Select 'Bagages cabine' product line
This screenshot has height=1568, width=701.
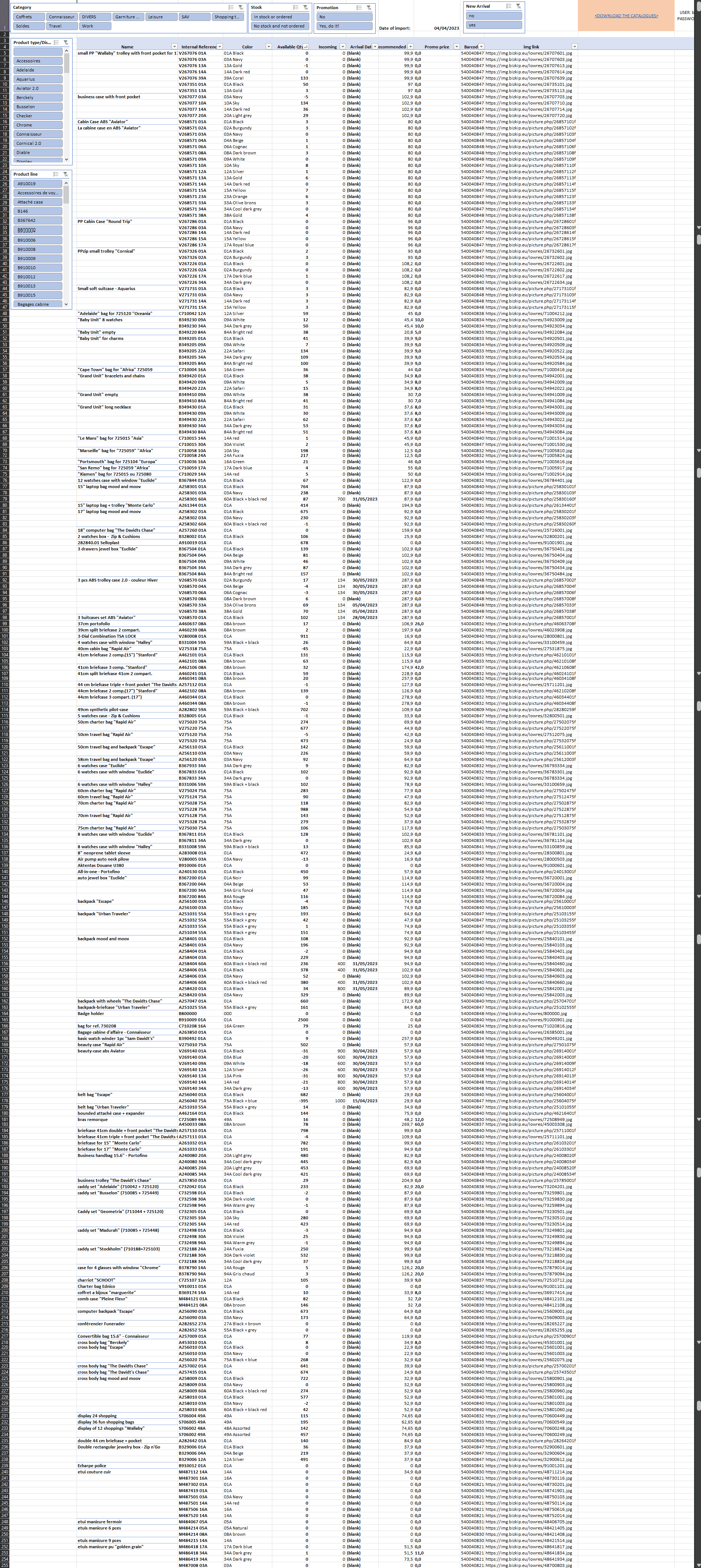click(38, 304)
